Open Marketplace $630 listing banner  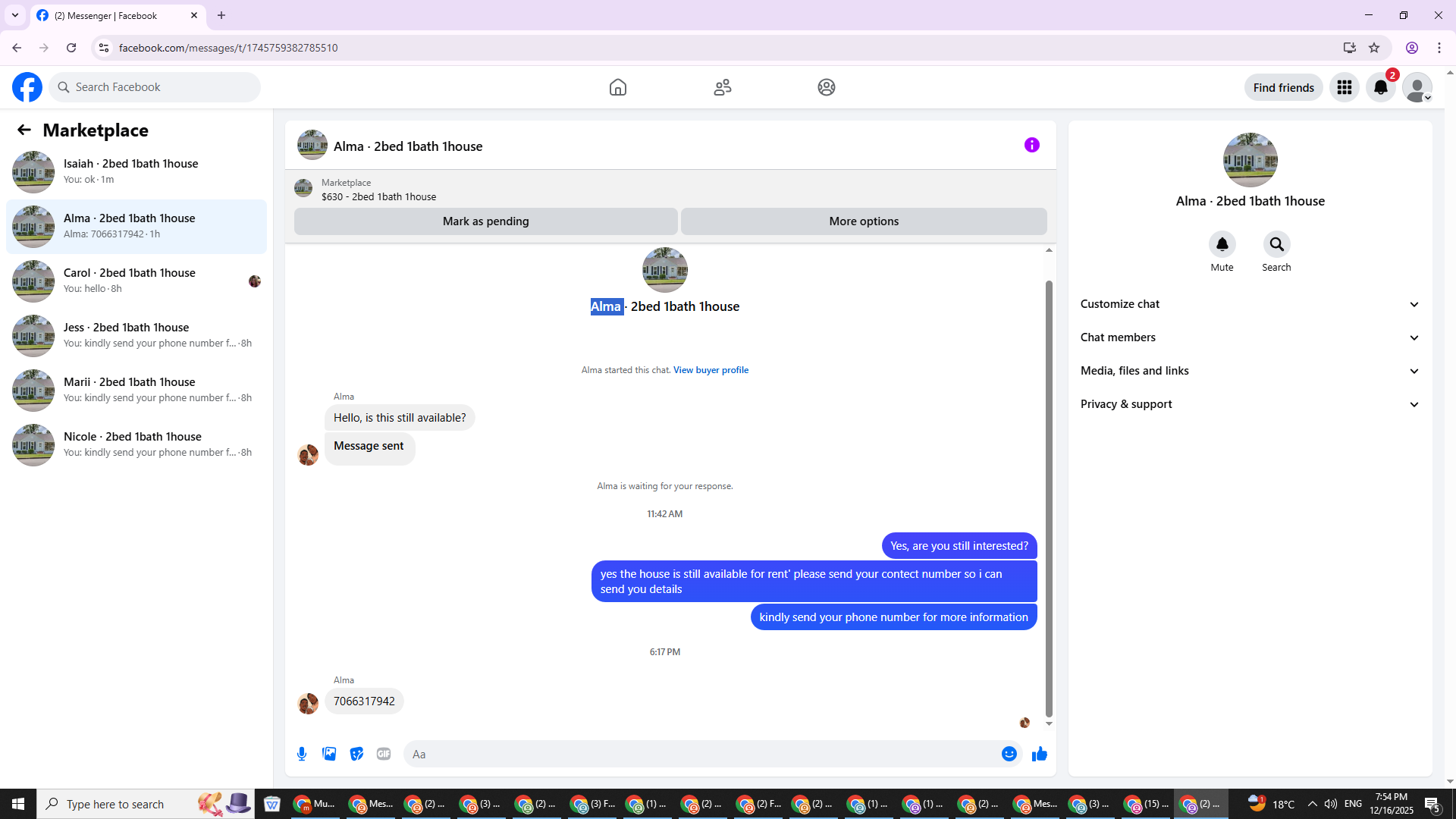pyautogui.click(x=670, y=190)
